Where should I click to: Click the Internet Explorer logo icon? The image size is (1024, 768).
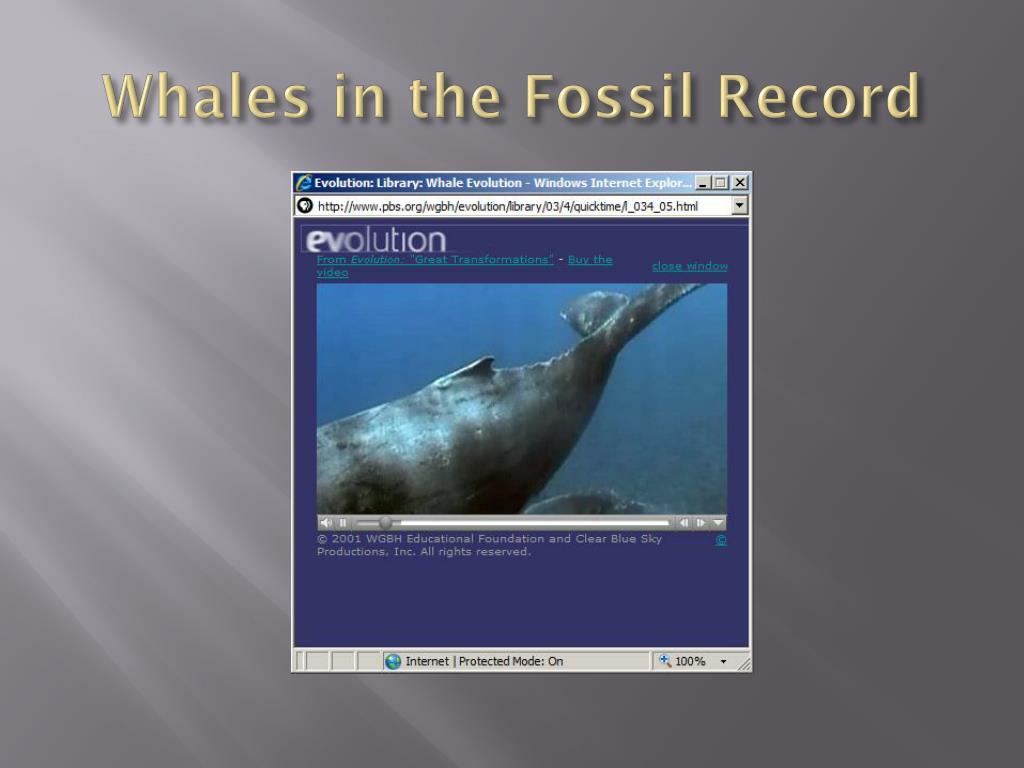pyautogui.click(x=304, y=183)
